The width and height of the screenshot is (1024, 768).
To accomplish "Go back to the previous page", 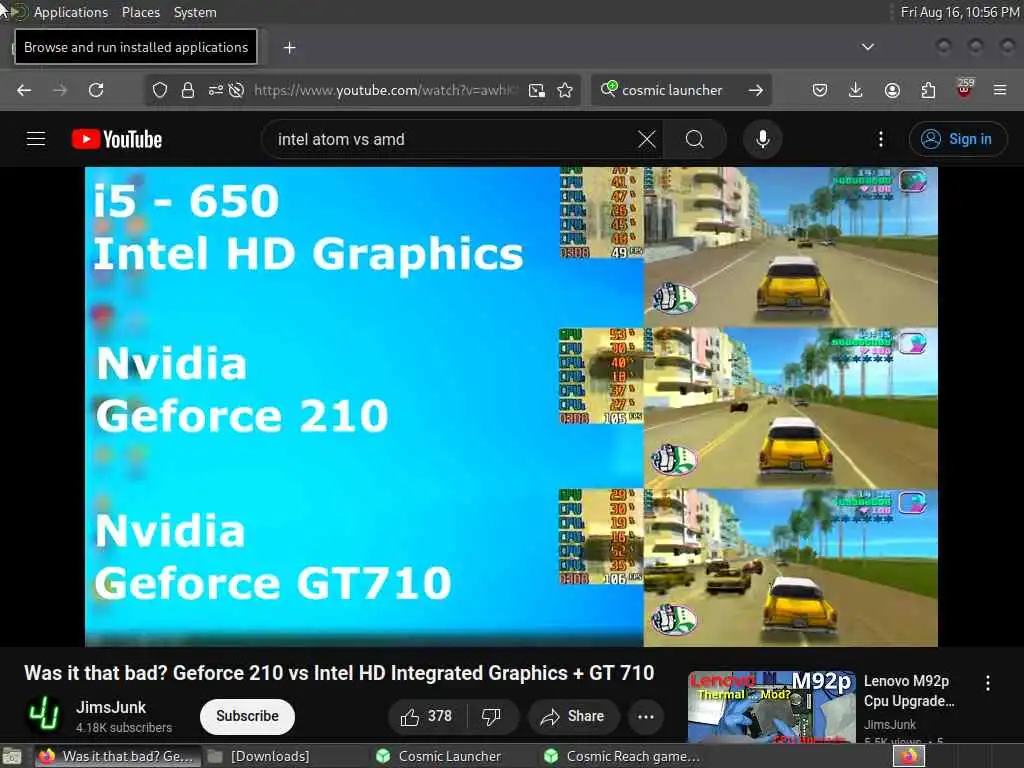I will (24, 90).
